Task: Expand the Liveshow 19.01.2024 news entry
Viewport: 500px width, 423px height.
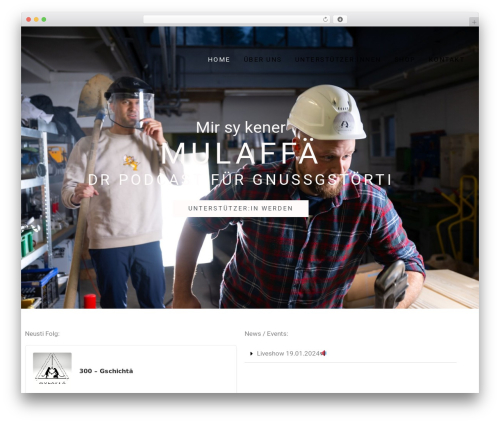Action: (350, 353)
